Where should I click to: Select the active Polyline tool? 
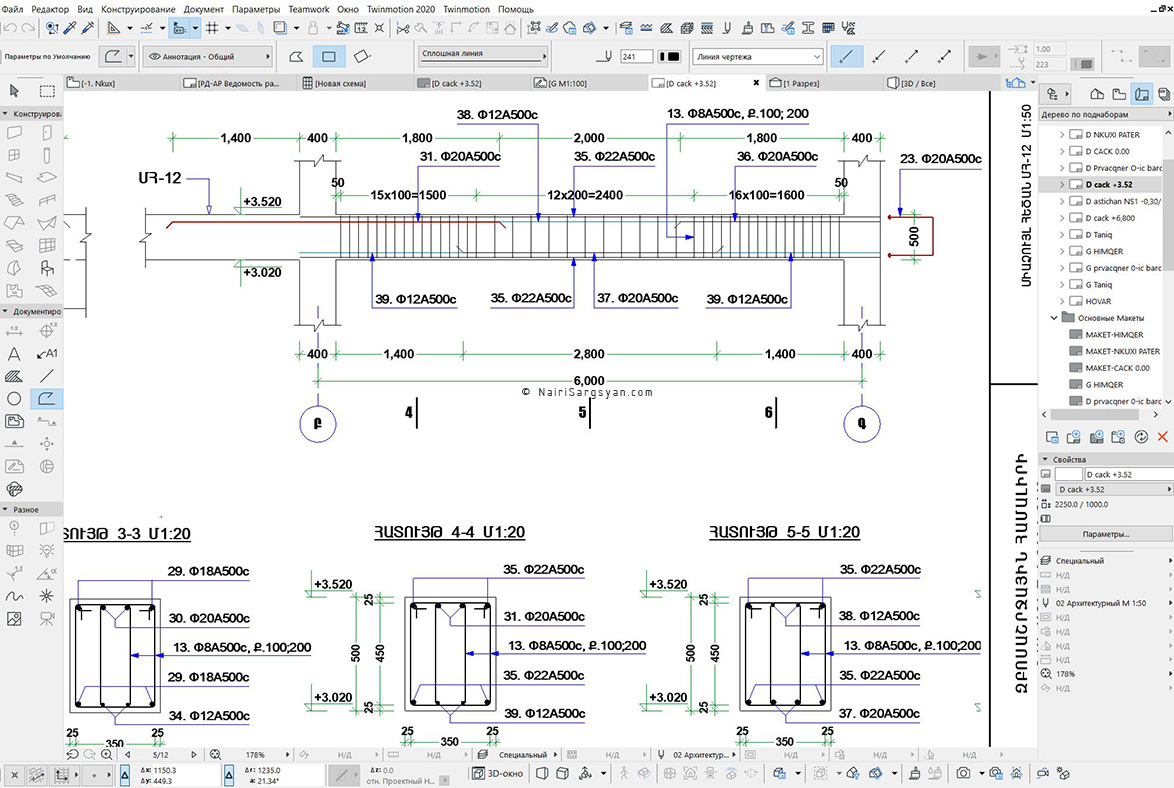(46, 398)
